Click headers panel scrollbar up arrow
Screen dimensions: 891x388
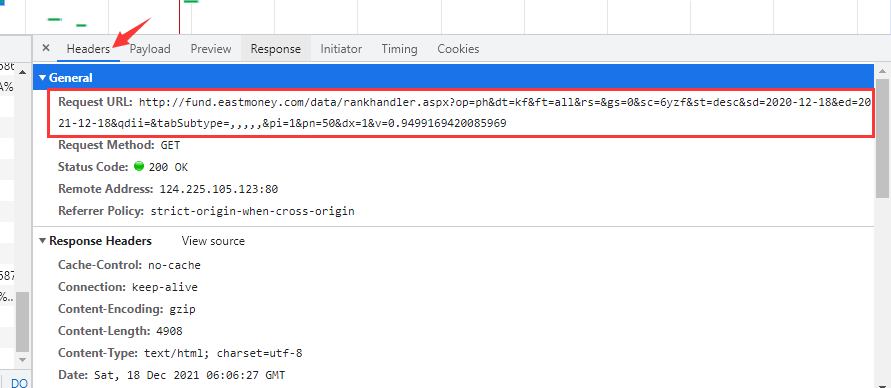882,70
